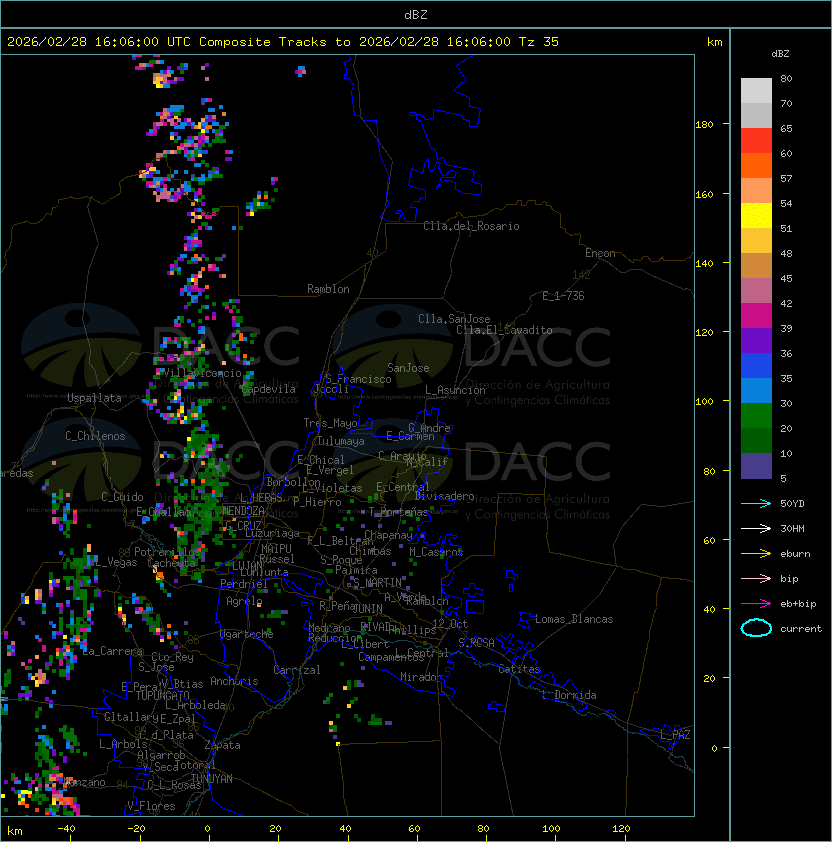The image size is (832, 842).
Task: Click the 'Clla.del_Rosario' map label
Action: (x=471, y=226)
